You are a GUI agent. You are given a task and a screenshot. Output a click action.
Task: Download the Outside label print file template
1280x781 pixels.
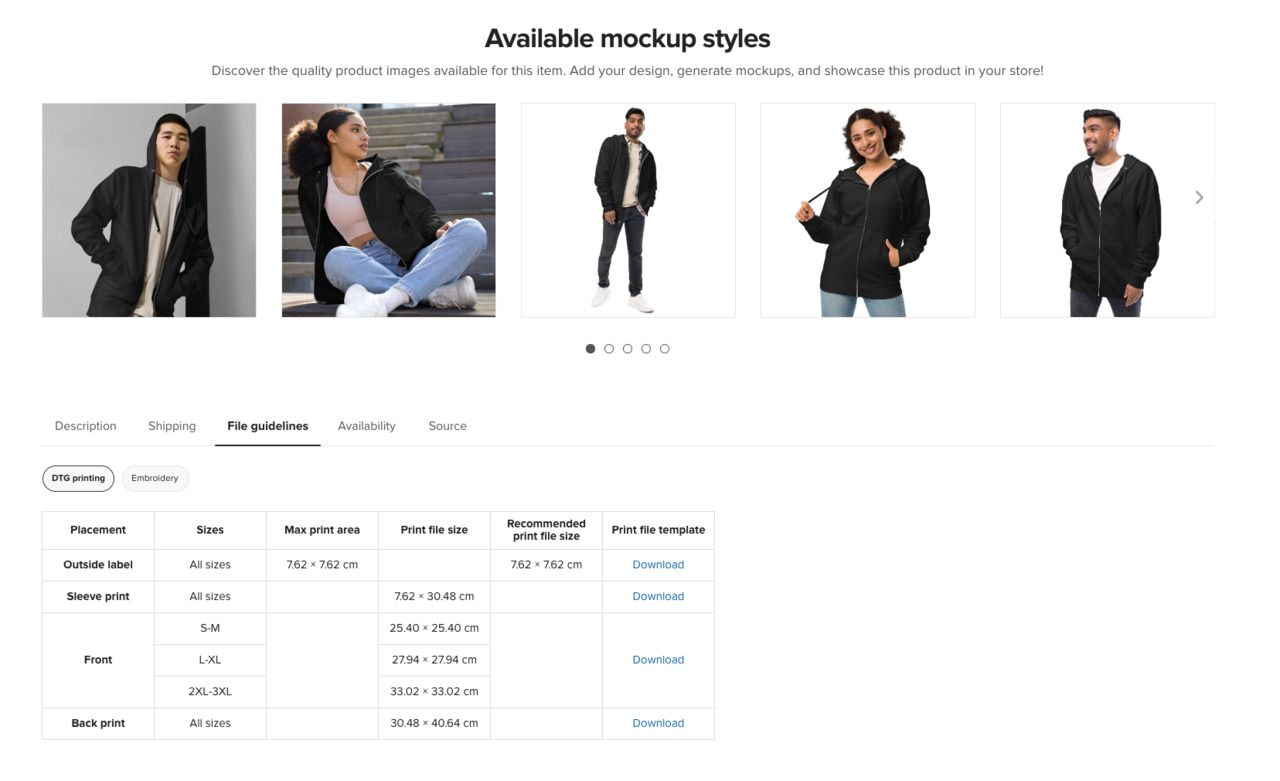click(657, 564)
